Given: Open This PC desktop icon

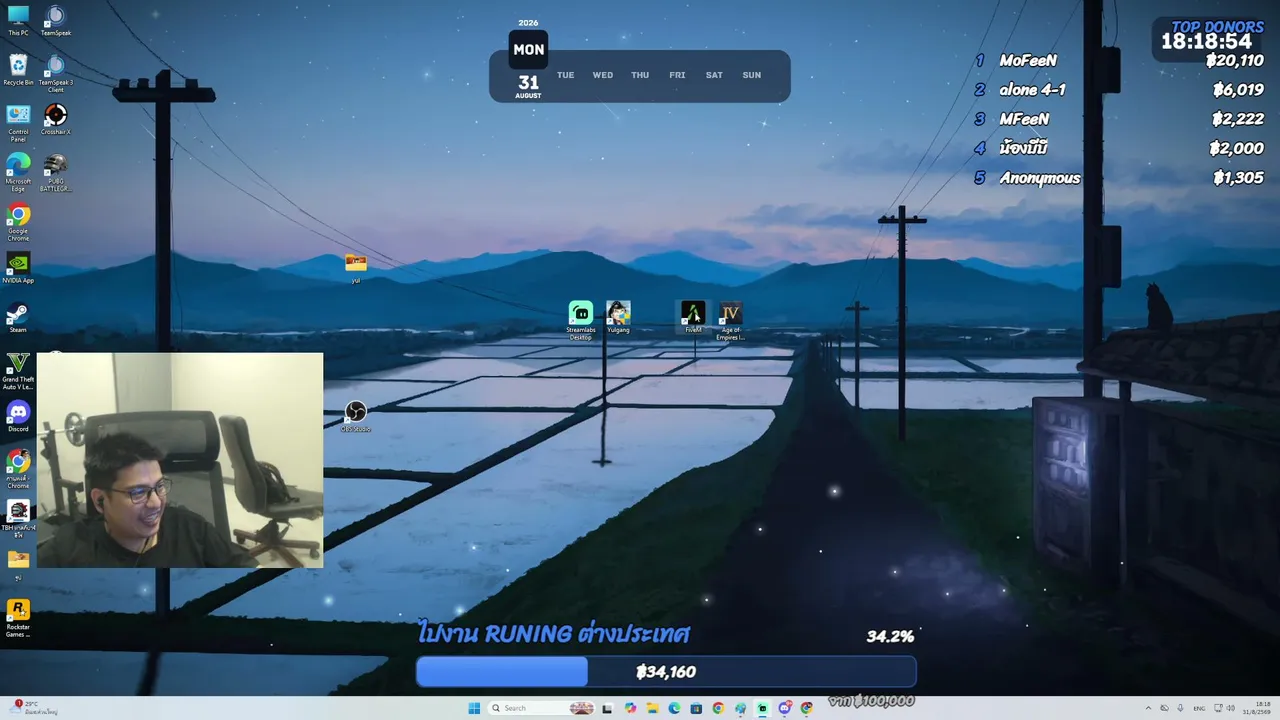Looking at the screenshot, I should 18,20.
